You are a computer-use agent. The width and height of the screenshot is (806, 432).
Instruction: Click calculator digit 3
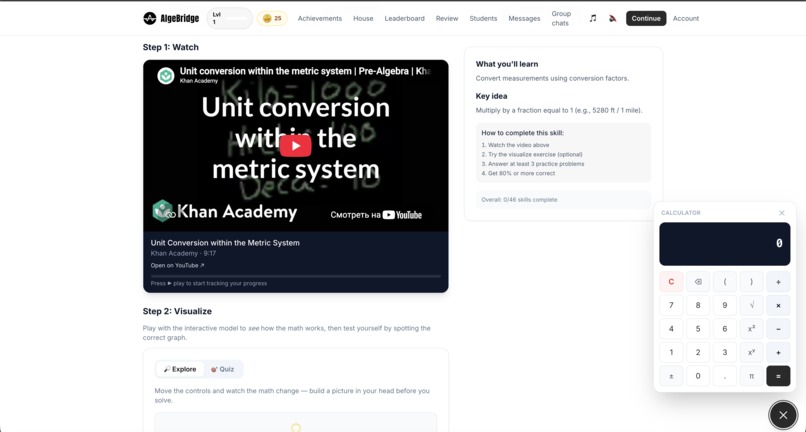725,352
